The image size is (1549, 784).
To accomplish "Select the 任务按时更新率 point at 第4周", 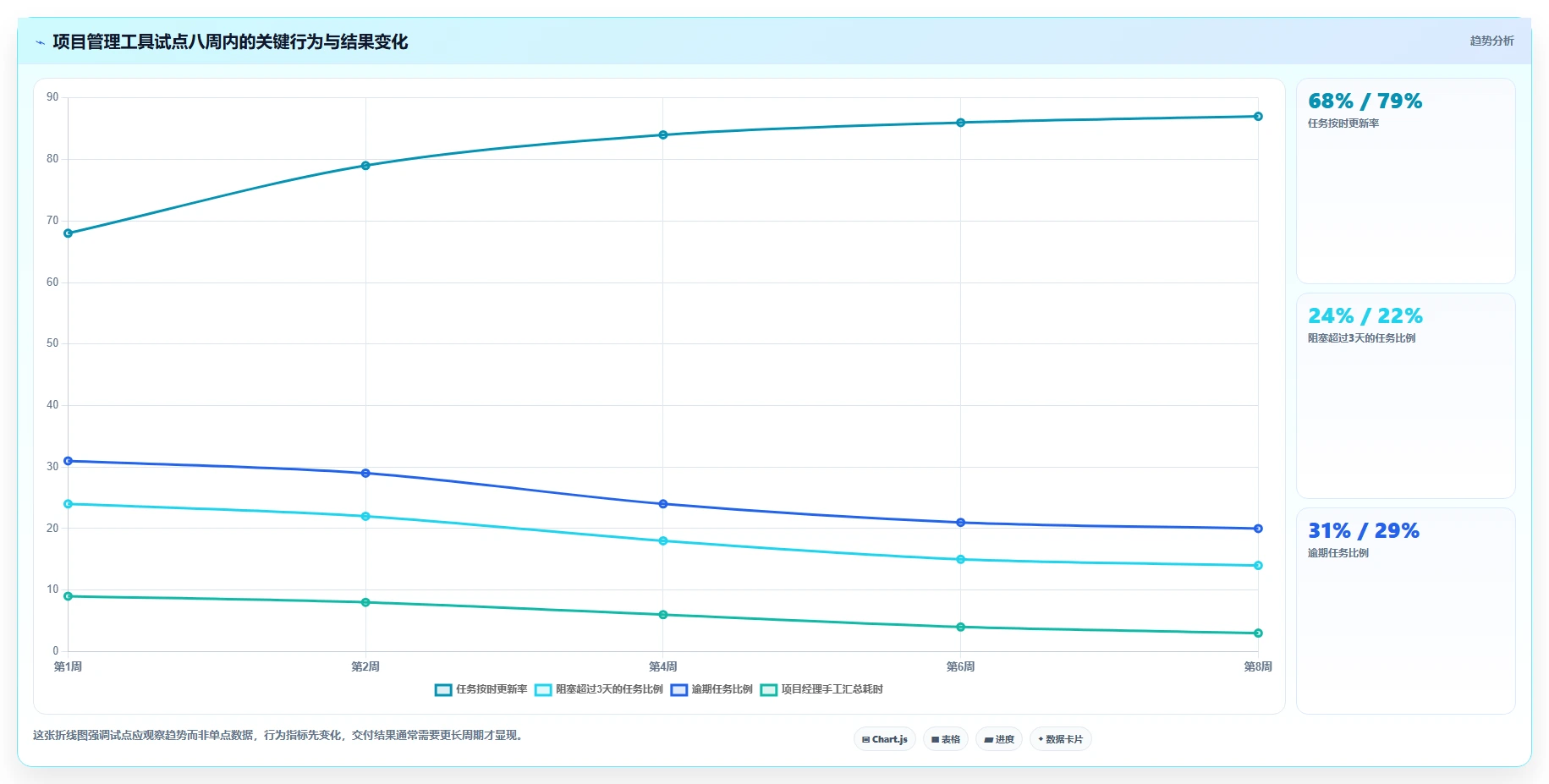I will (x=663, y=135).
